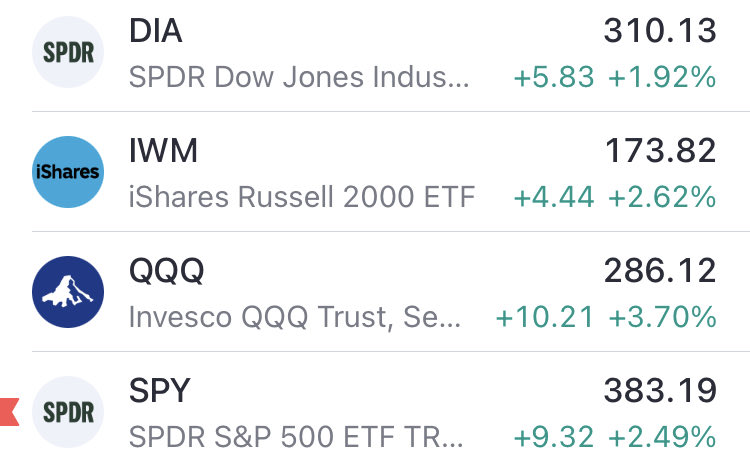Click the +9.32 point change for SPY
Screen dimensions: 750x464
coord(553,438)
